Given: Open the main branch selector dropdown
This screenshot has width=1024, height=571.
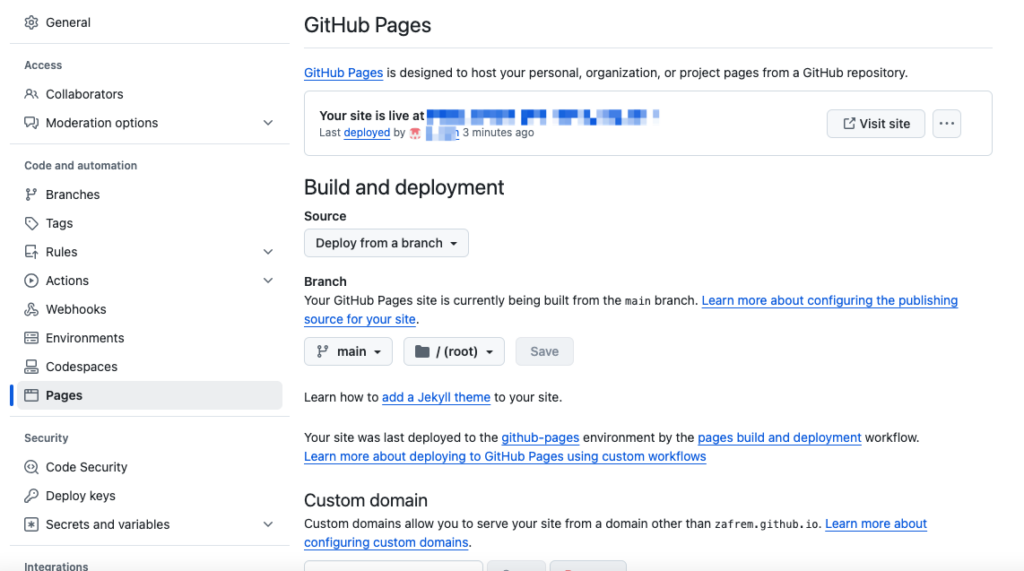Looking at the screenshot, I should [348, 351].
